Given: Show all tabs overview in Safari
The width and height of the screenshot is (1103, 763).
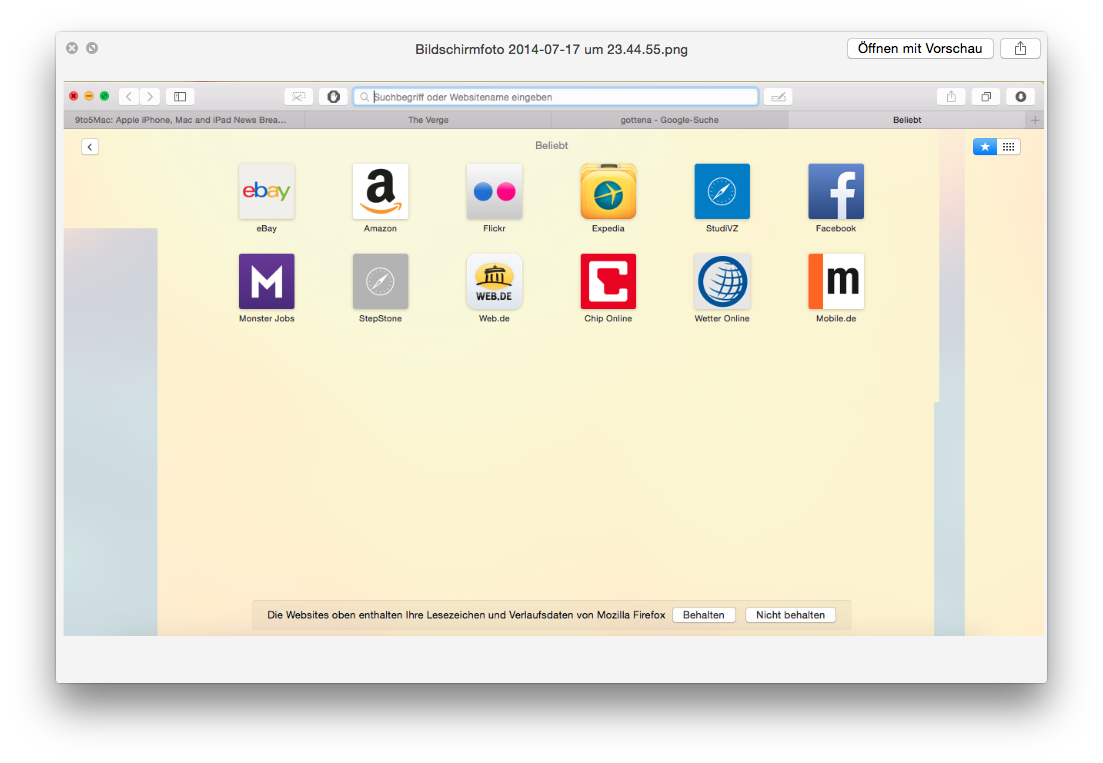Looking at the screenshot, I should click(x=986, y=96).
